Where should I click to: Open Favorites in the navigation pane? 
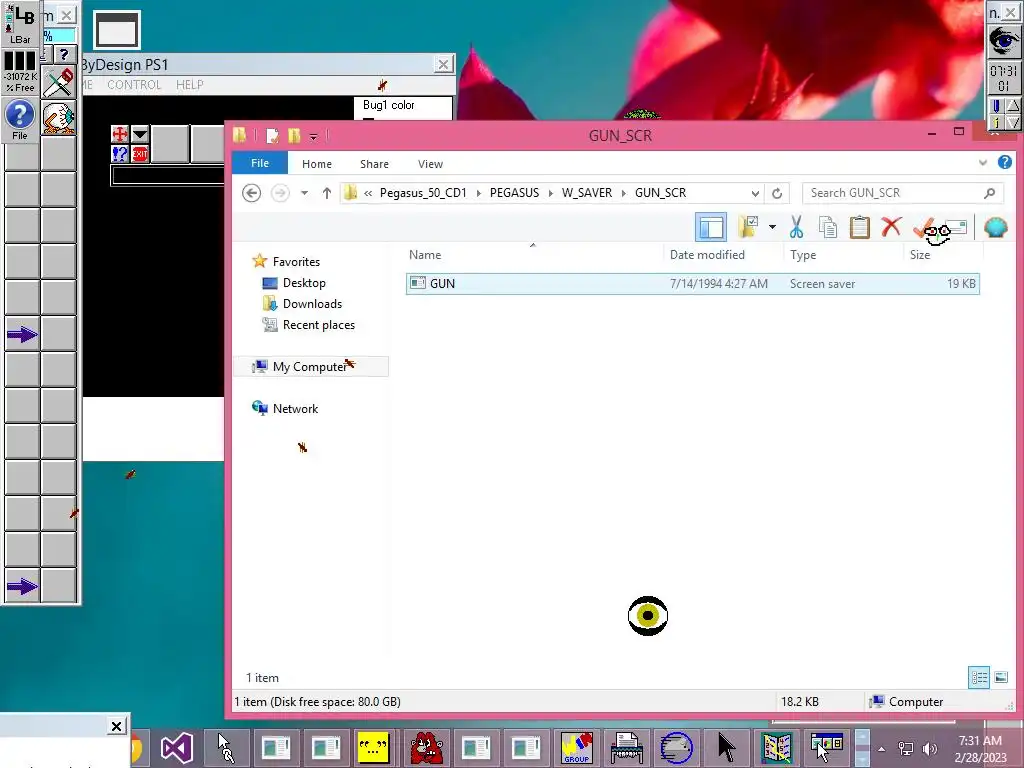tap(296, 261)
